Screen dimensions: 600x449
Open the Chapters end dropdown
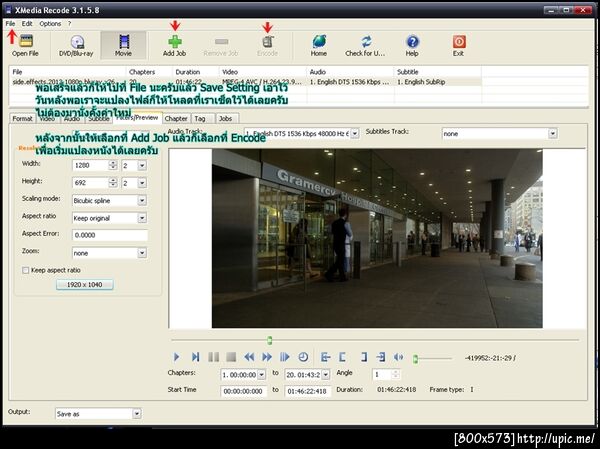click(x=326, y=375)
